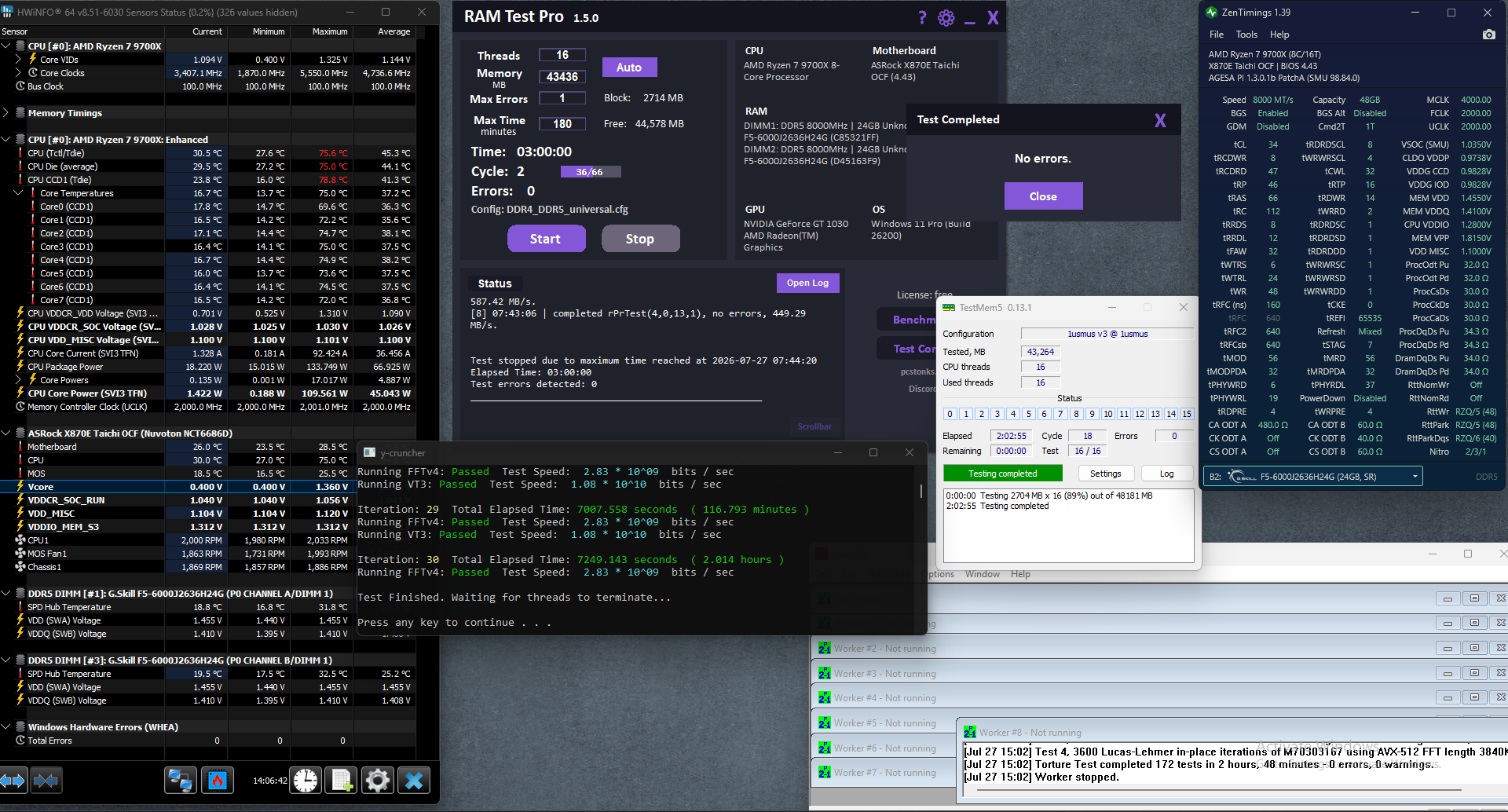This screenshot has width=1508, height=812.
Task: Click the HWiNFO flame chip icon
Action: pyautogui.click(x=218, y=781)
